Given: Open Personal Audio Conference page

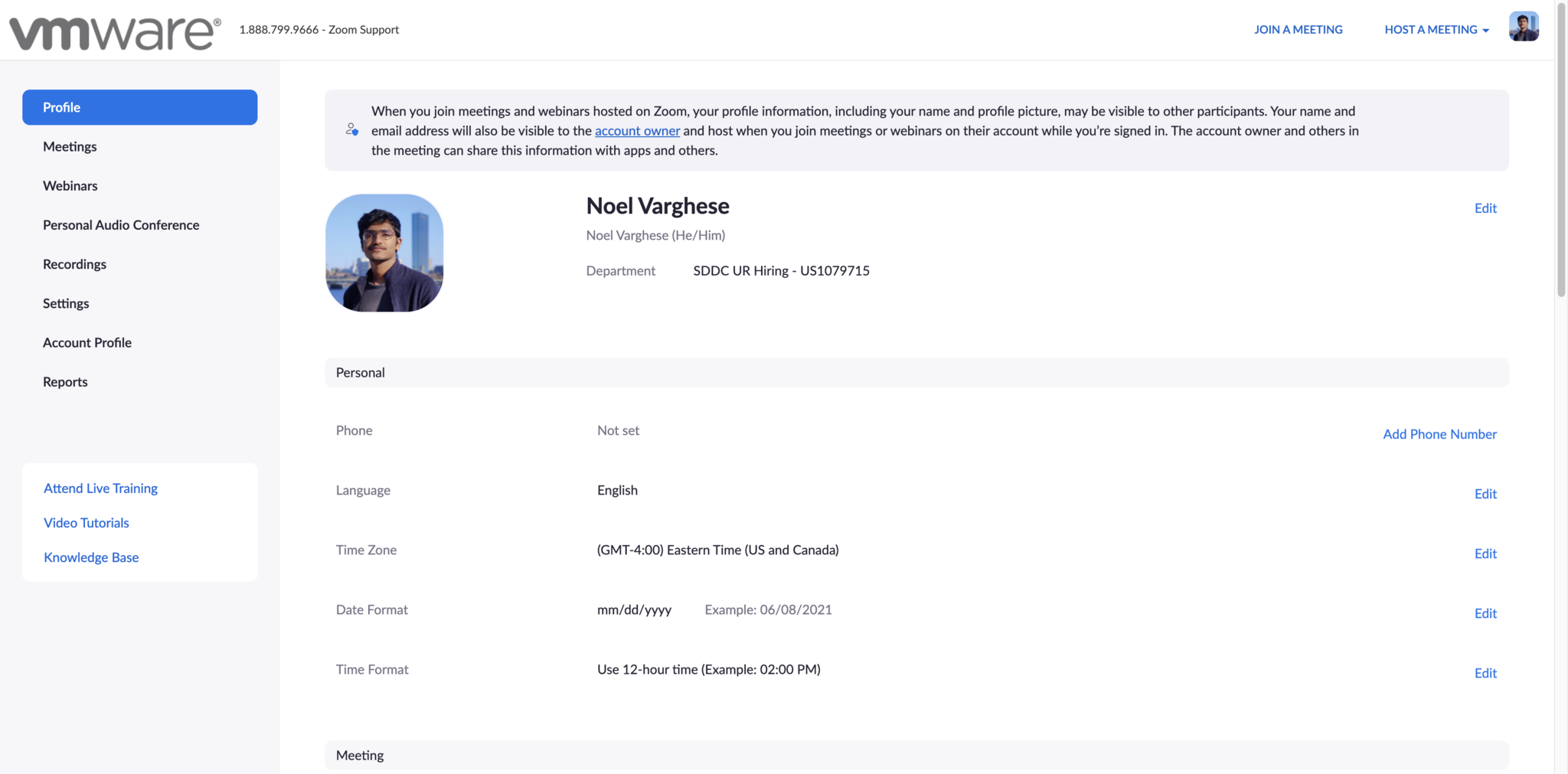Looking at the screenshot, I should pyautogui.click(x=121, y=225).
